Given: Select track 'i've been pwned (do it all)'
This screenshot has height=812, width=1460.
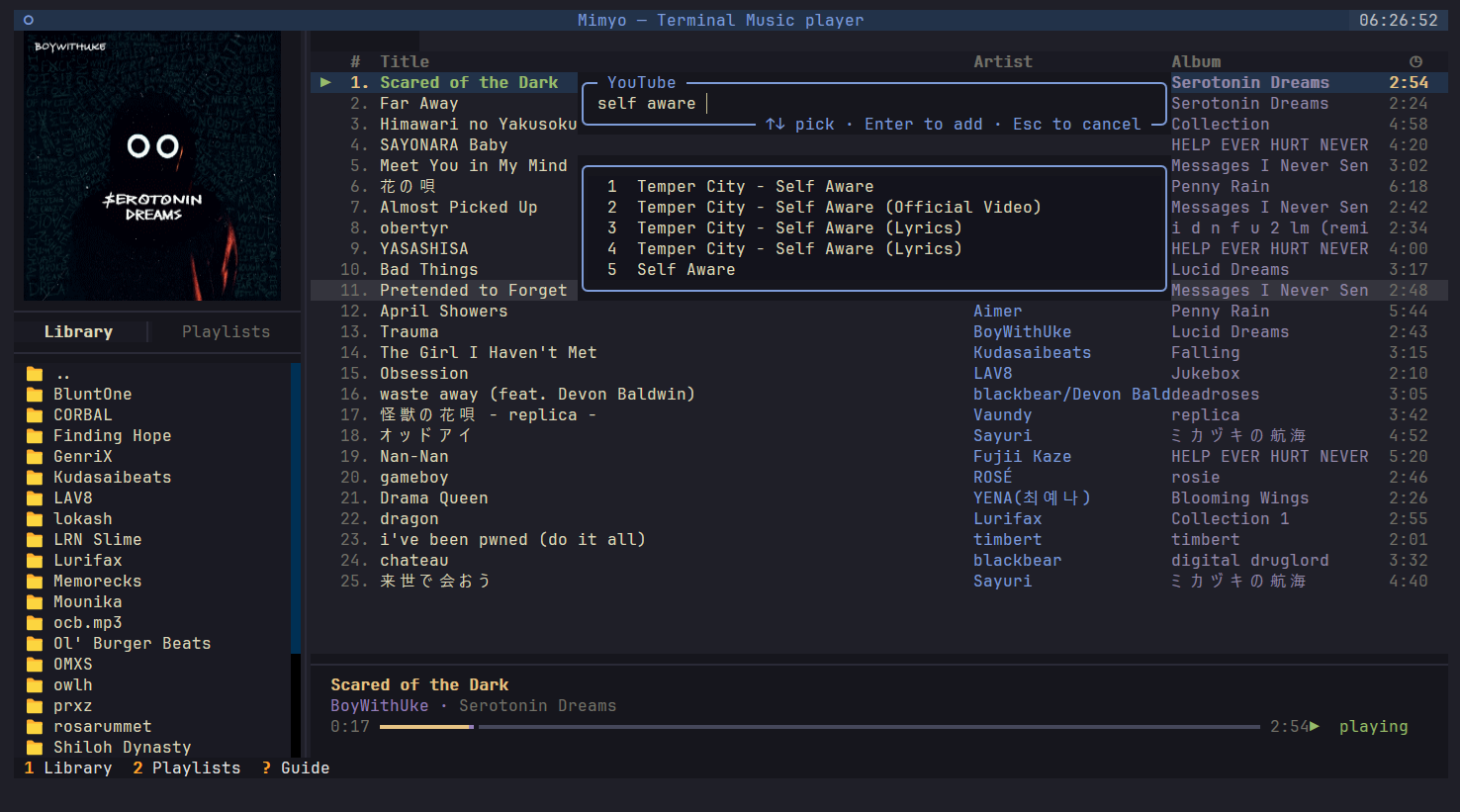Looking at the screenshot, I should (x=513, y=540).
